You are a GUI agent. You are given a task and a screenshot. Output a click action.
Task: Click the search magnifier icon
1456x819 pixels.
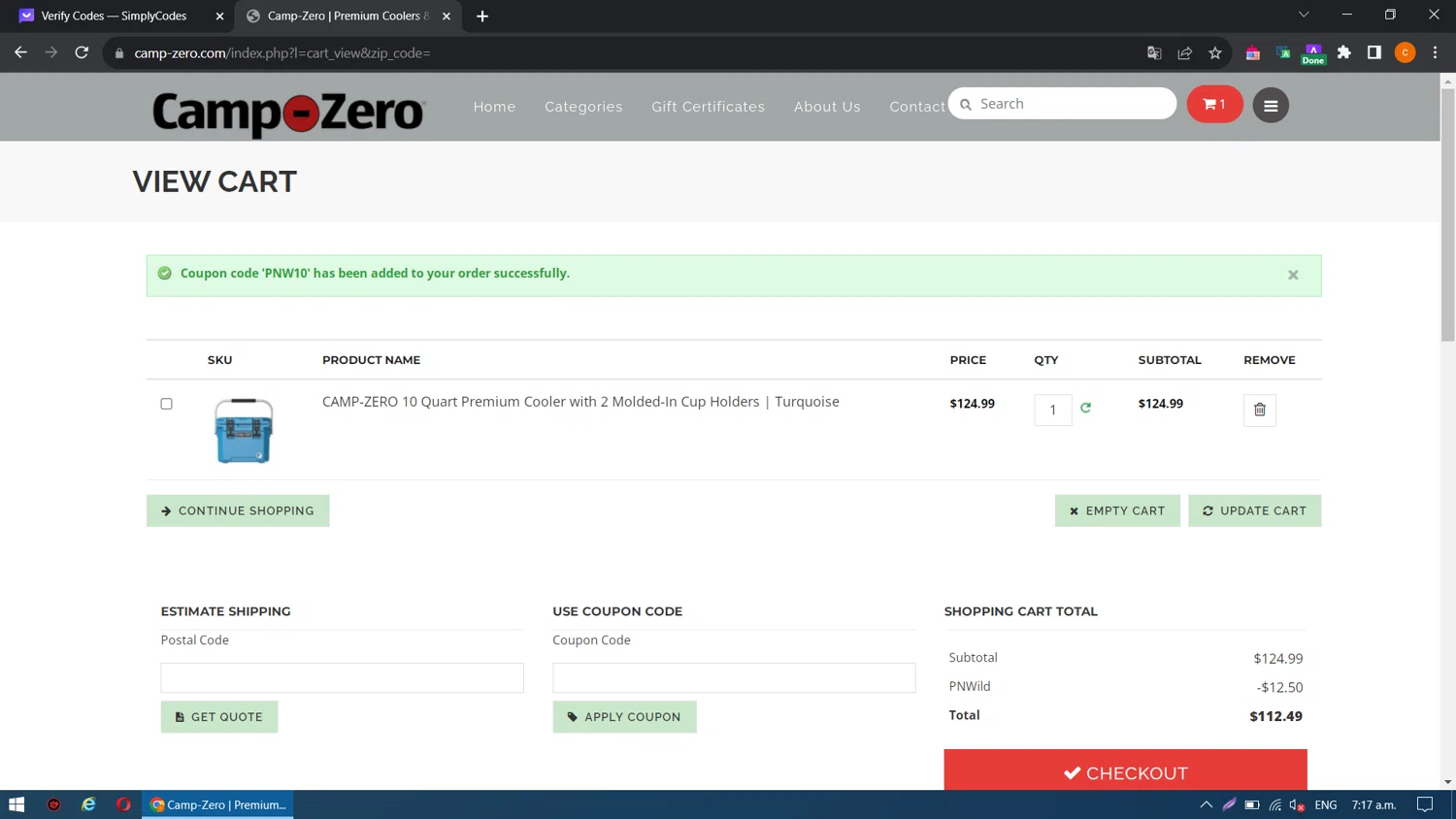click(x=966, y=105)
